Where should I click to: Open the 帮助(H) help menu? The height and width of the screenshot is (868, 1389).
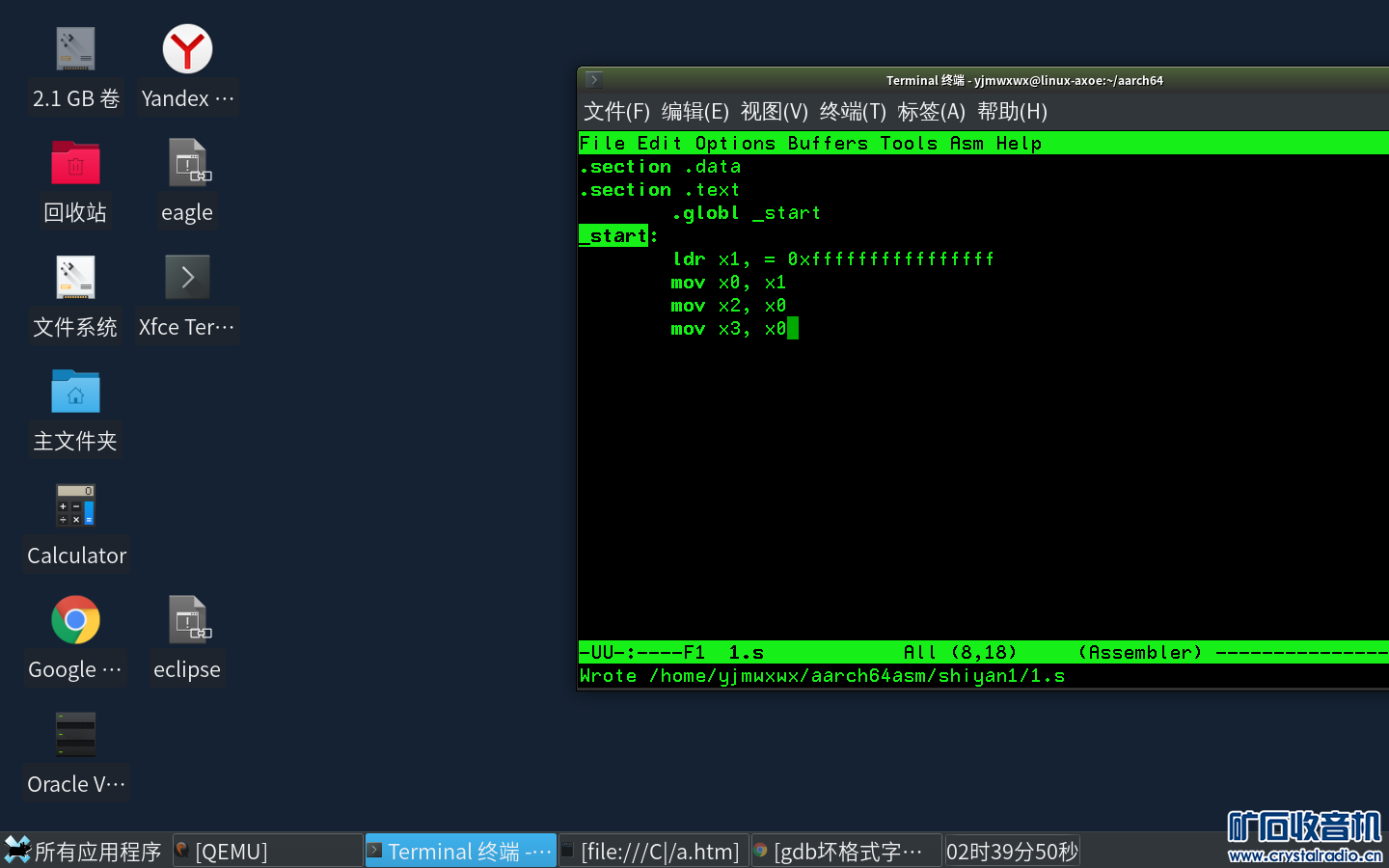pos(1011,112)
